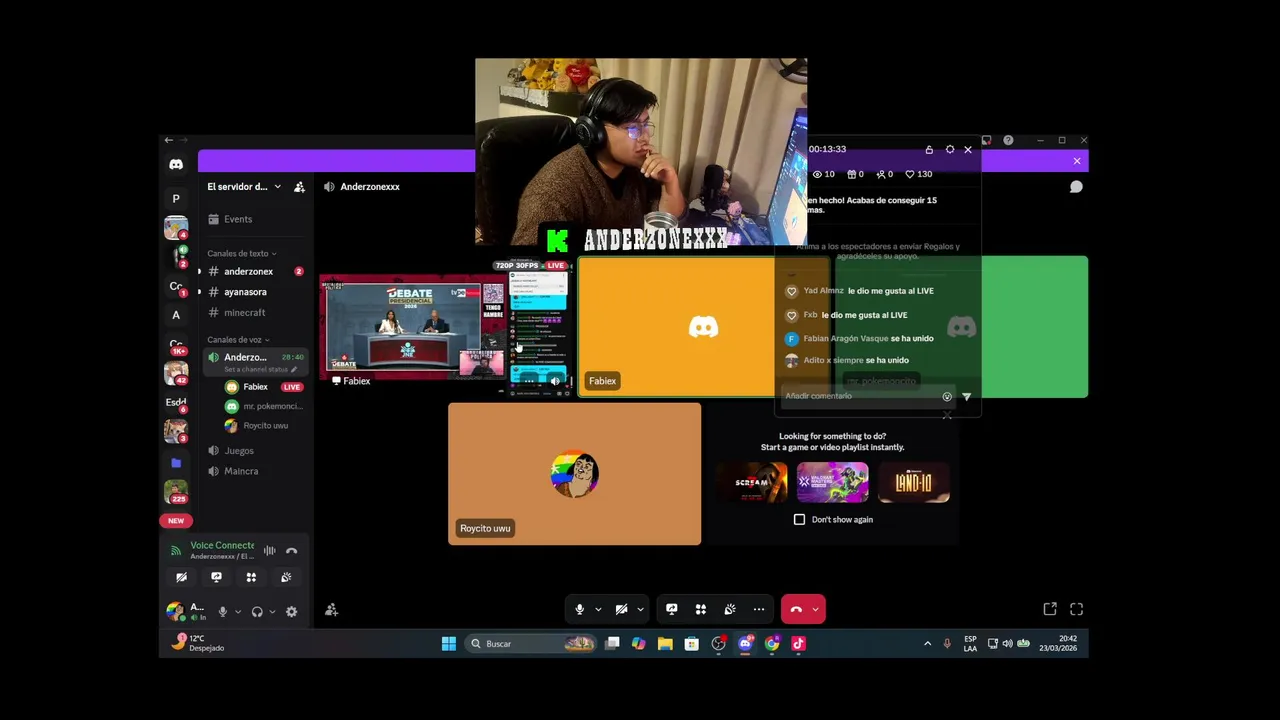The image size is (1280, 720).
Task: Open server avatar with 225 badge
Action: point(176,492)
